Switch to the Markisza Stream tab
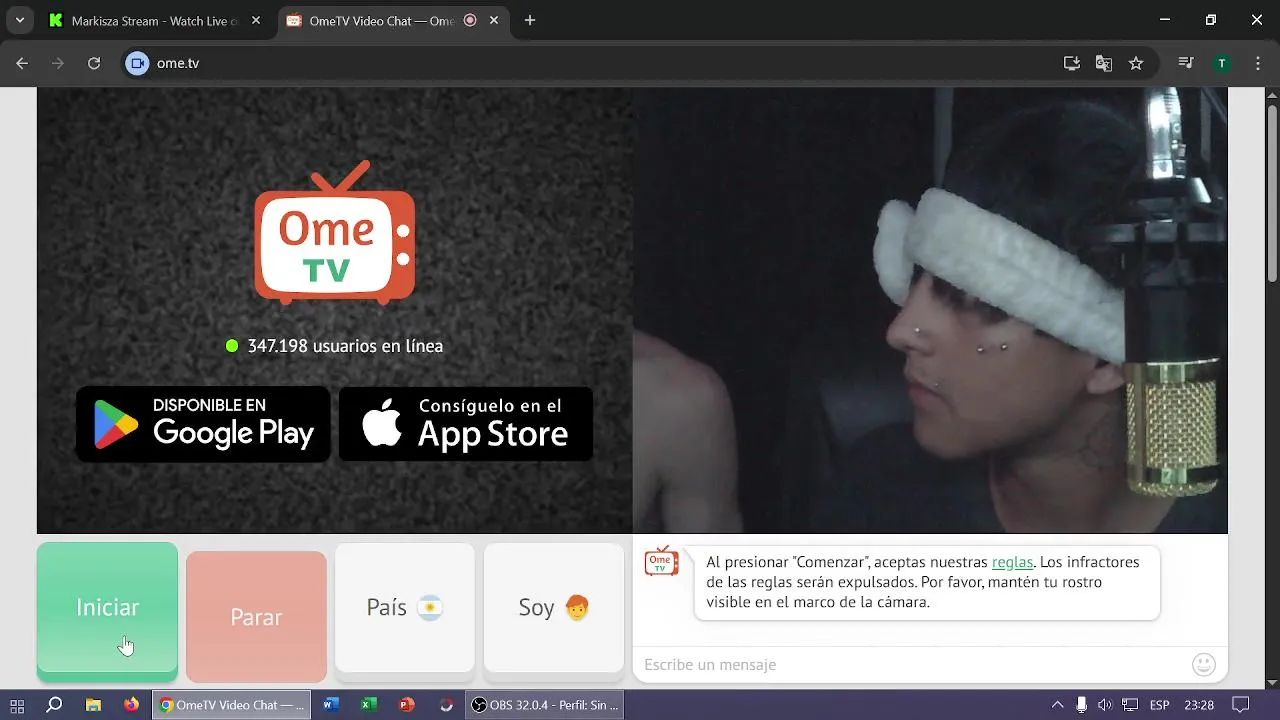Screen dimensions: 1280x720 coord(155,20)
